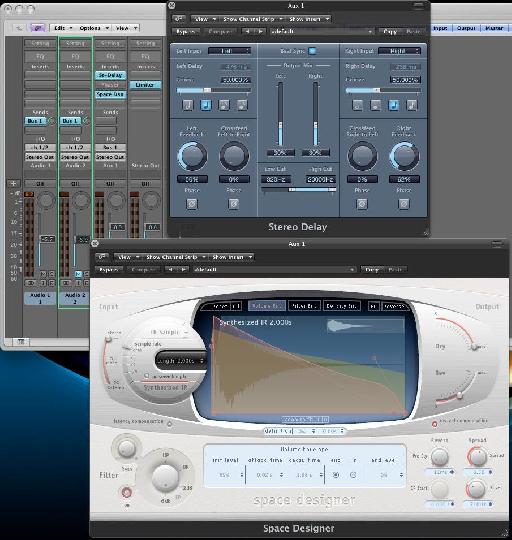Toggle the red filter on button in Space Designer
The width and height of the screenshot is (512, 540).
click(127, 493)
